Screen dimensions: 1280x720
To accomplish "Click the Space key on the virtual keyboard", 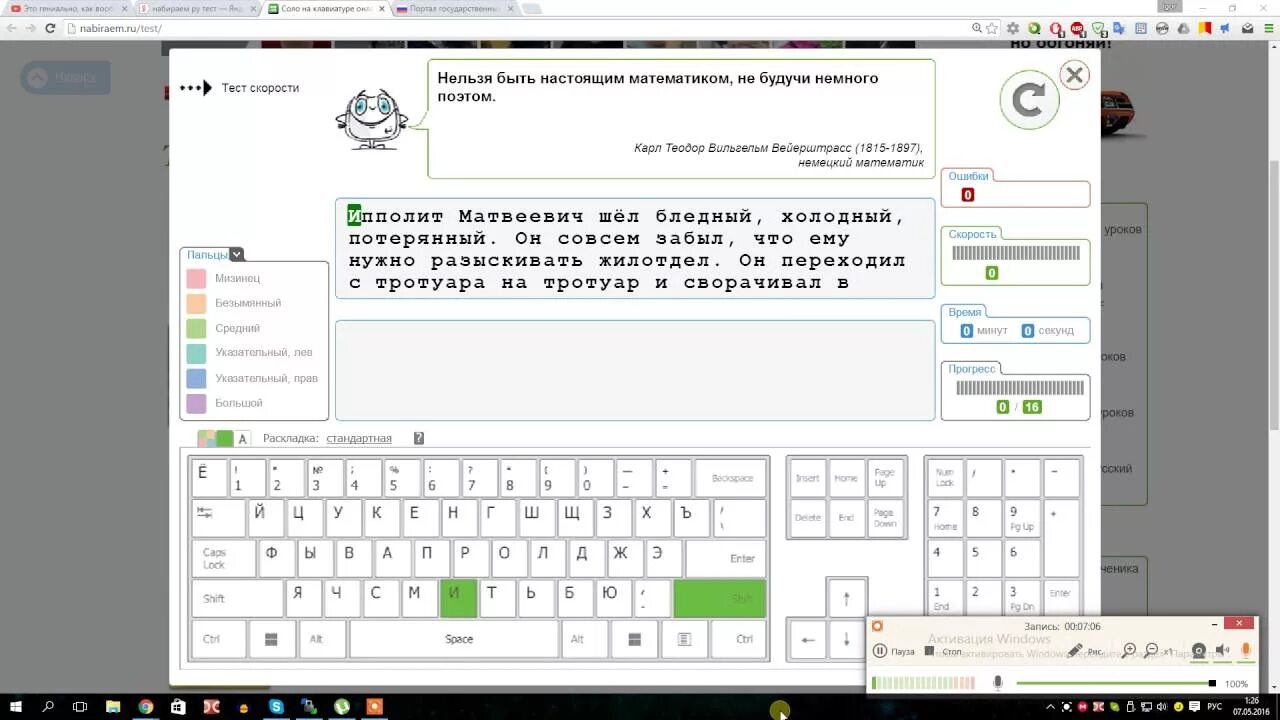I will pos(459,639).
